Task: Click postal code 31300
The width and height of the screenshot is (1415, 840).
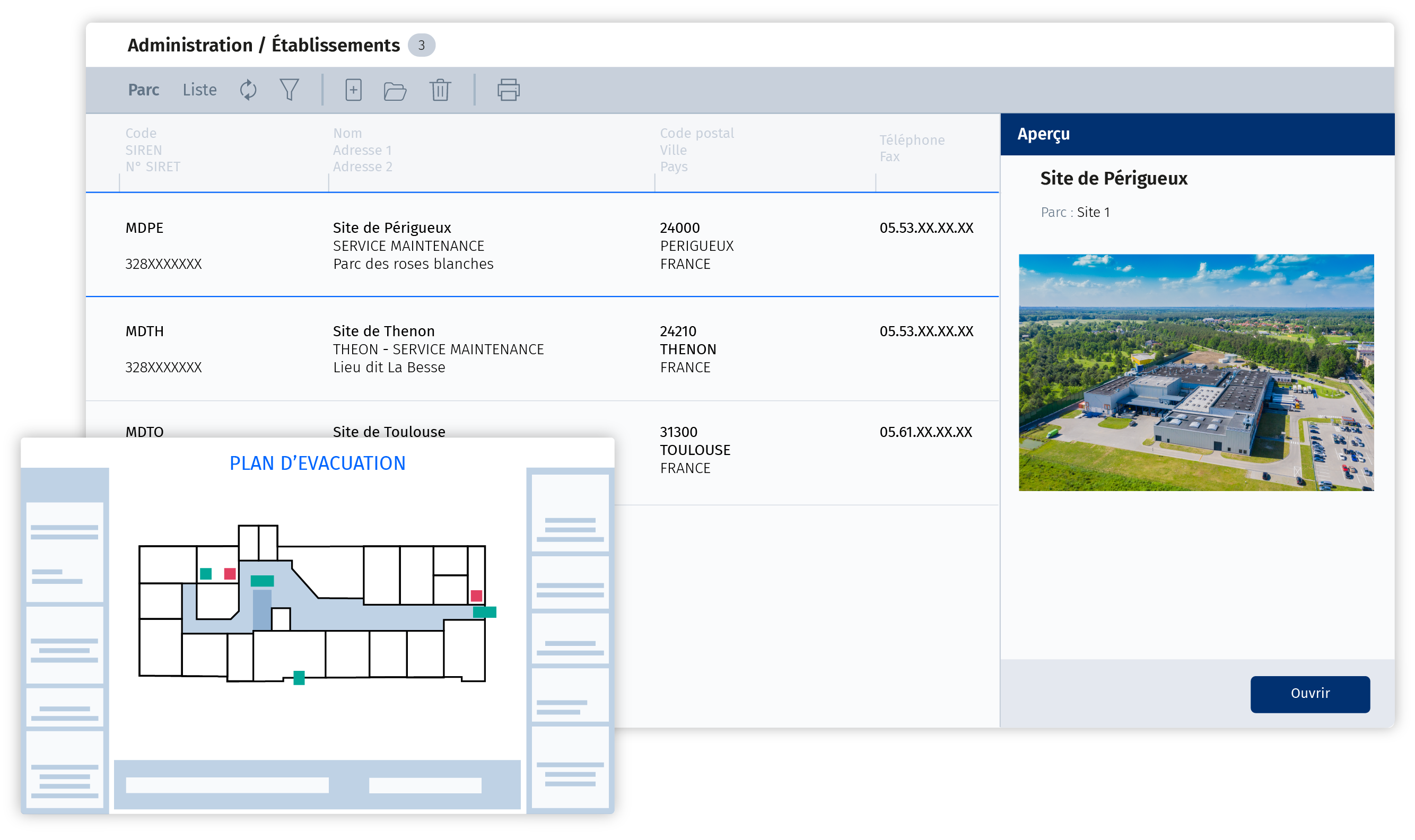Action: [x=679, y=432]
